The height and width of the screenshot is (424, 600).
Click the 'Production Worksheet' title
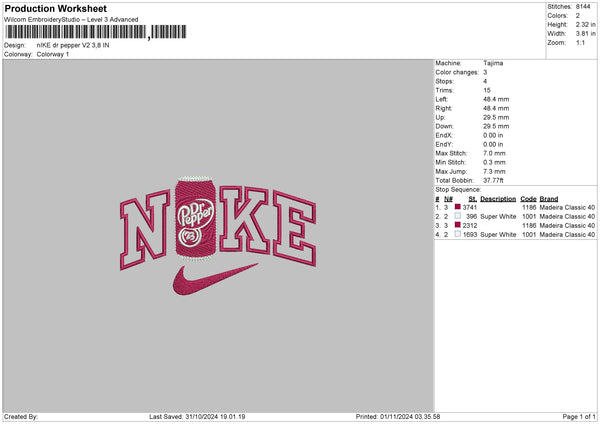(x=55, y=8)
